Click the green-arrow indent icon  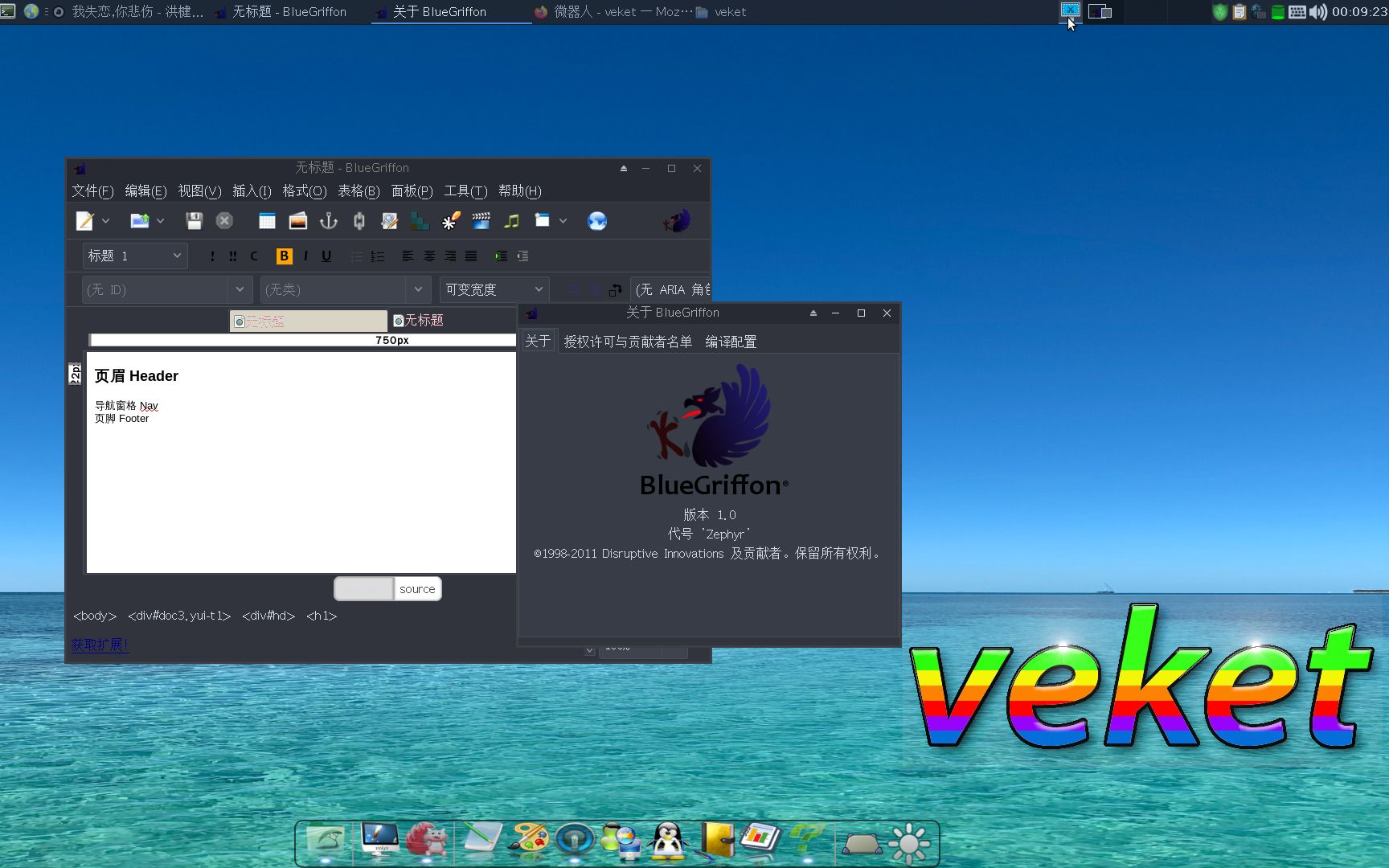(501, 256)
